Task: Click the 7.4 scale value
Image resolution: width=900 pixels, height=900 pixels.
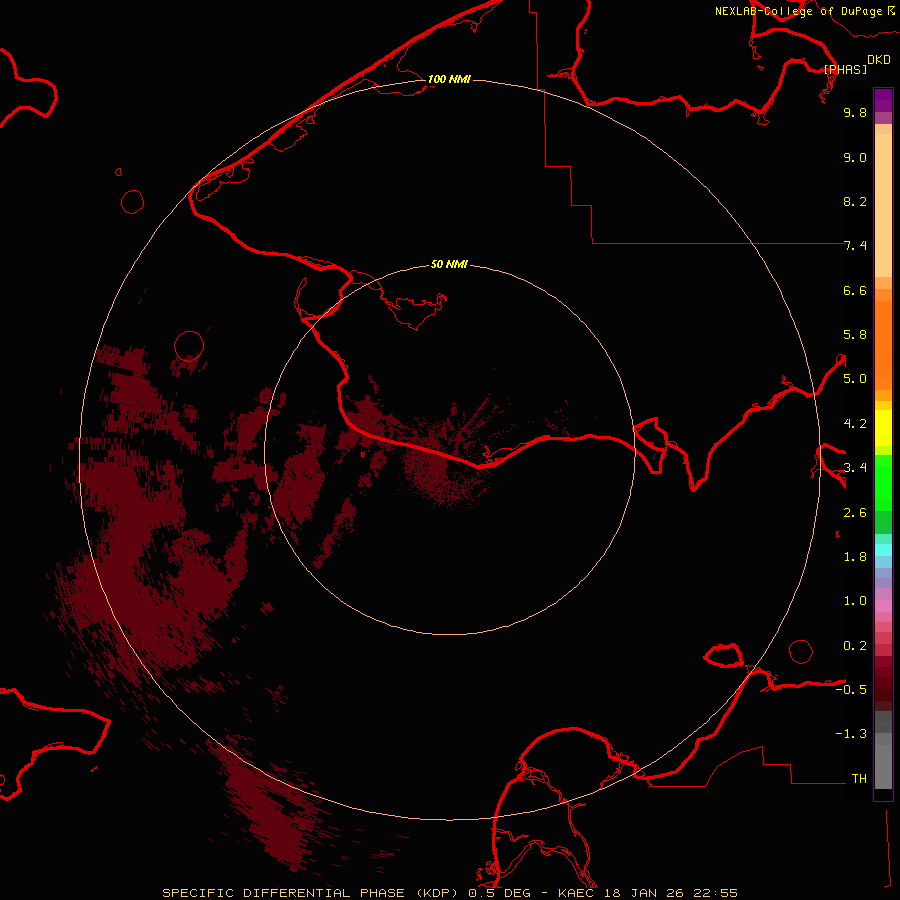Action: coord(855,246)
